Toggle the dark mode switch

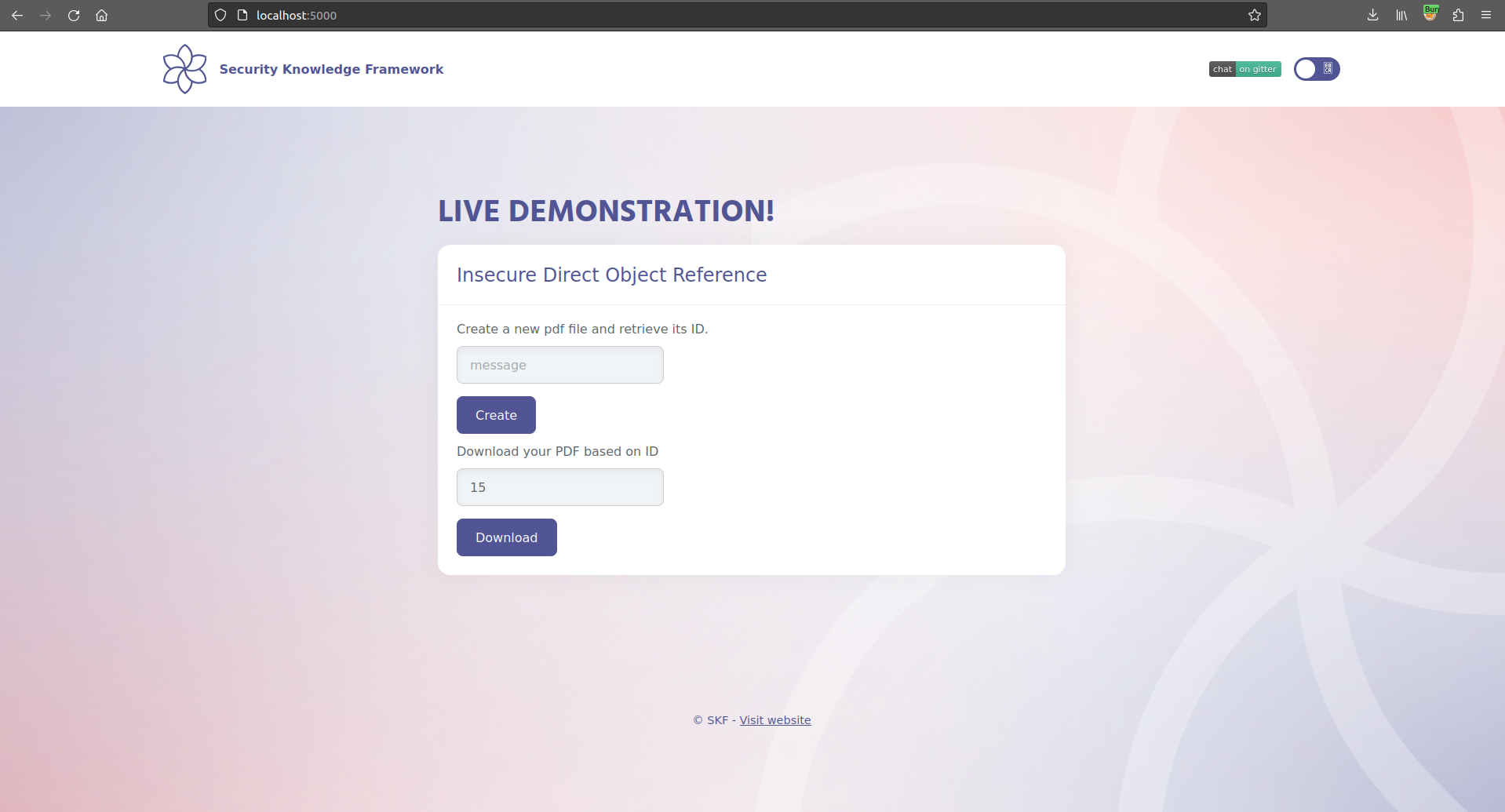coord(1317,69)
